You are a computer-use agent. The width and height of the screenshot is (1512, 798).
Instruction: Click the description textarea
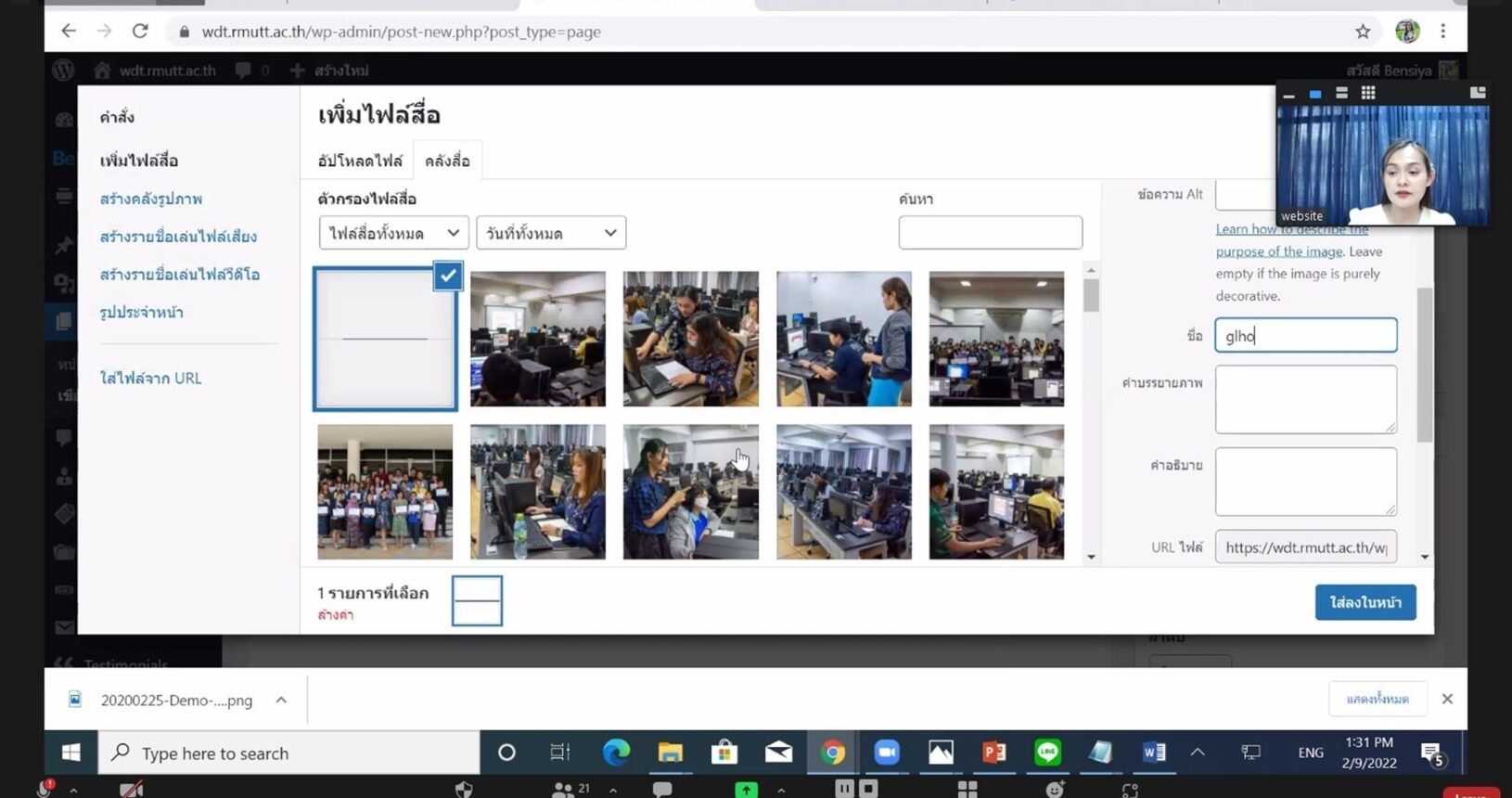pos(1305,482)
